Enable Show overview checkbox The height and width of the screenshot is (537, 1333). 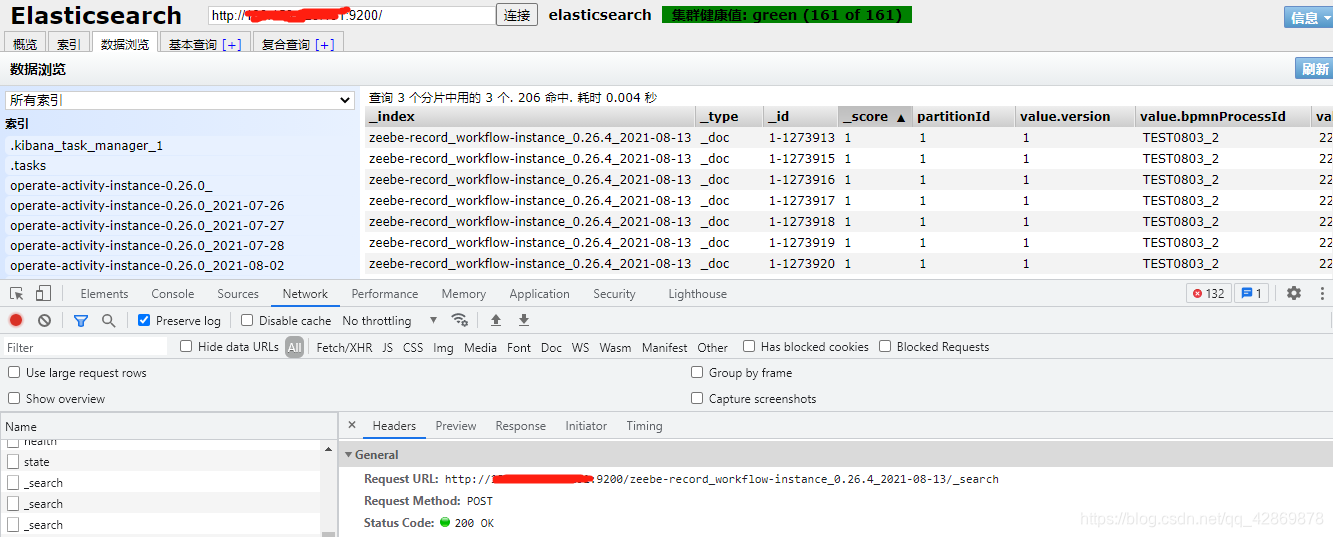(14, 398)
